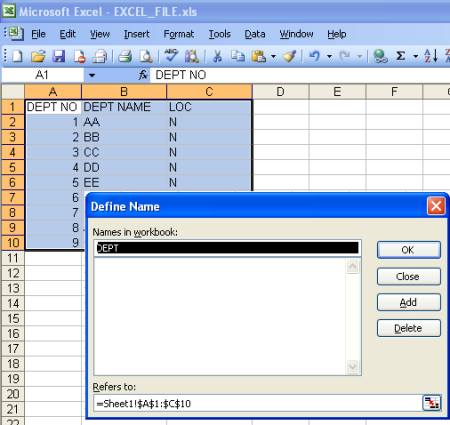Screen dimensions: 450x425
Task: Open the File menu
Action: tap(38, 34)
